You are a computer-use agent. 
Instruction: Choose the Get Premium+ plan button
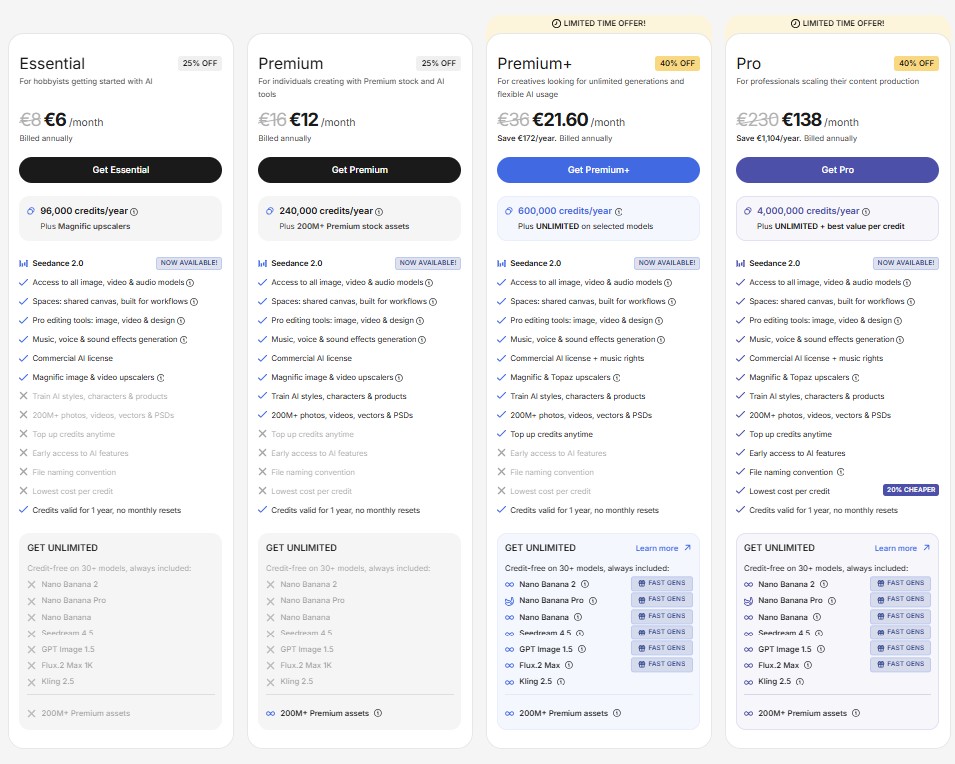[x=598, y=170]
